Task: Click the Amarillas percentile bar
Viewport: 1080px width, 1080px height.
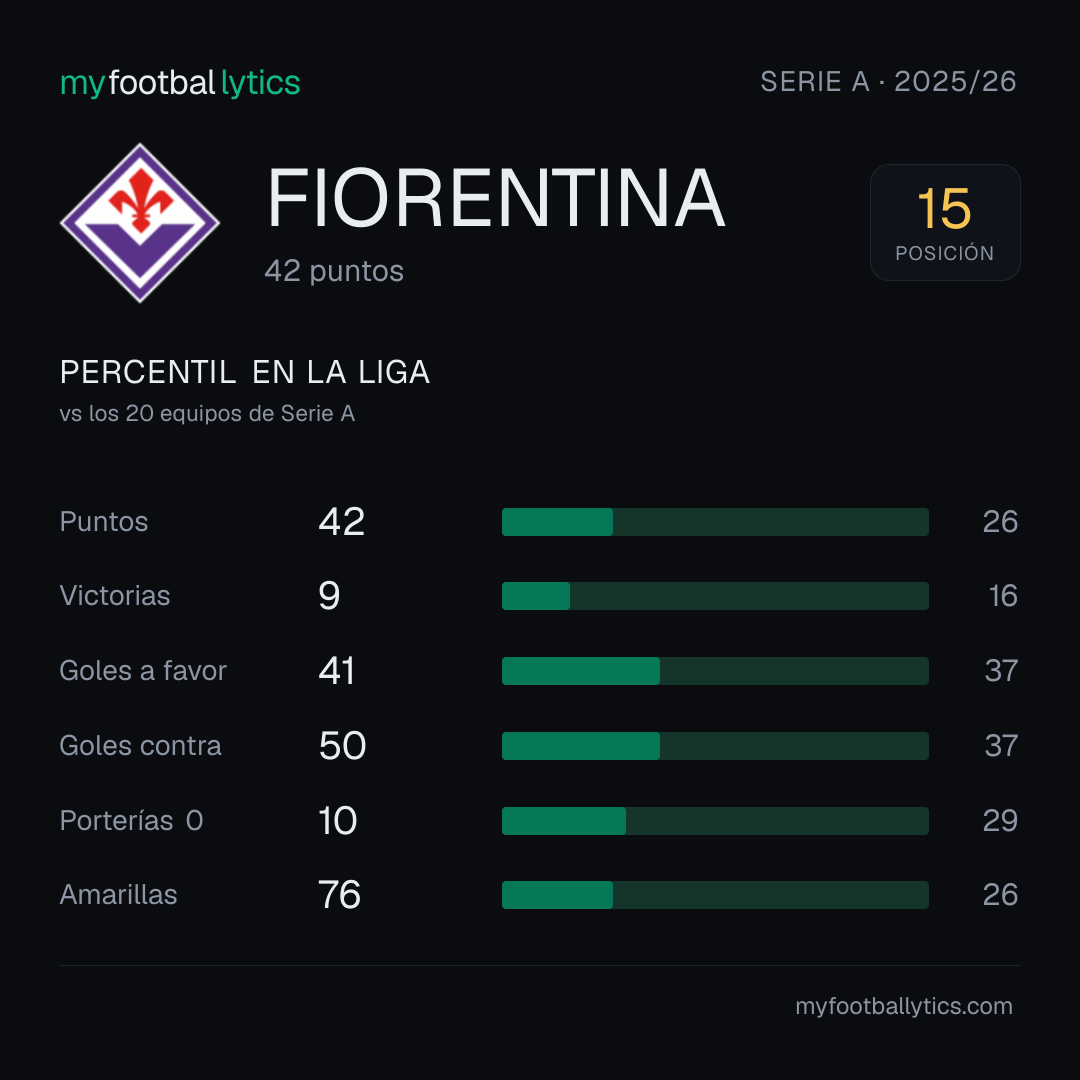Action: [x=715, y=895]
